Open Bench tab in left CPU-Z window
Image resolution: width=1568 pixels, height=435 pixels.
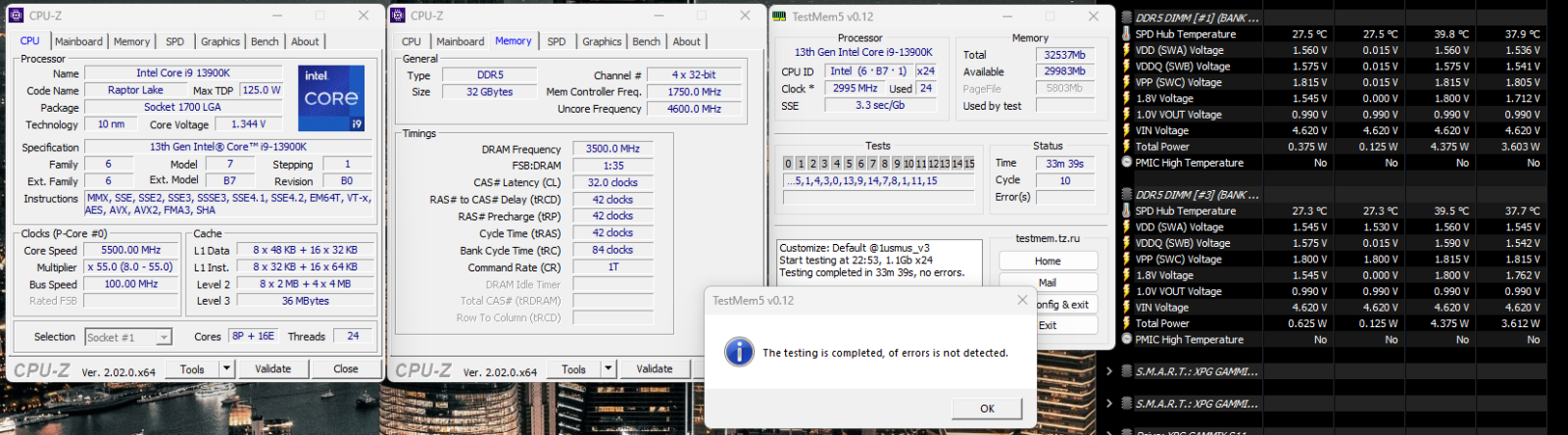pyautogui.click(x=265, y=42)
